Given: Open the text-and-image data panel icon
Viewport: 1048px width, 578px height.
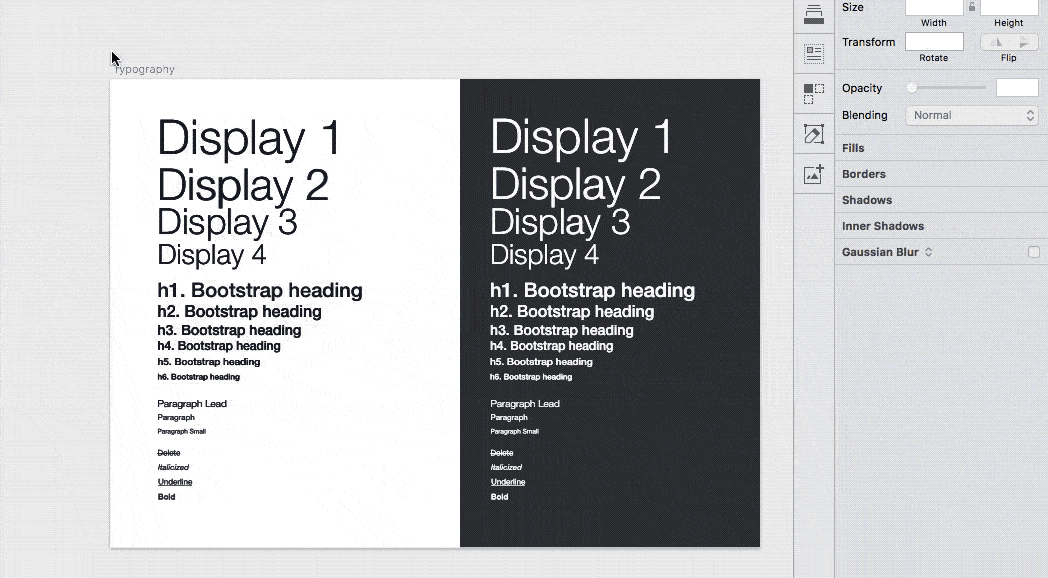Looking at the screenshot, I should (x=813, y=53).
